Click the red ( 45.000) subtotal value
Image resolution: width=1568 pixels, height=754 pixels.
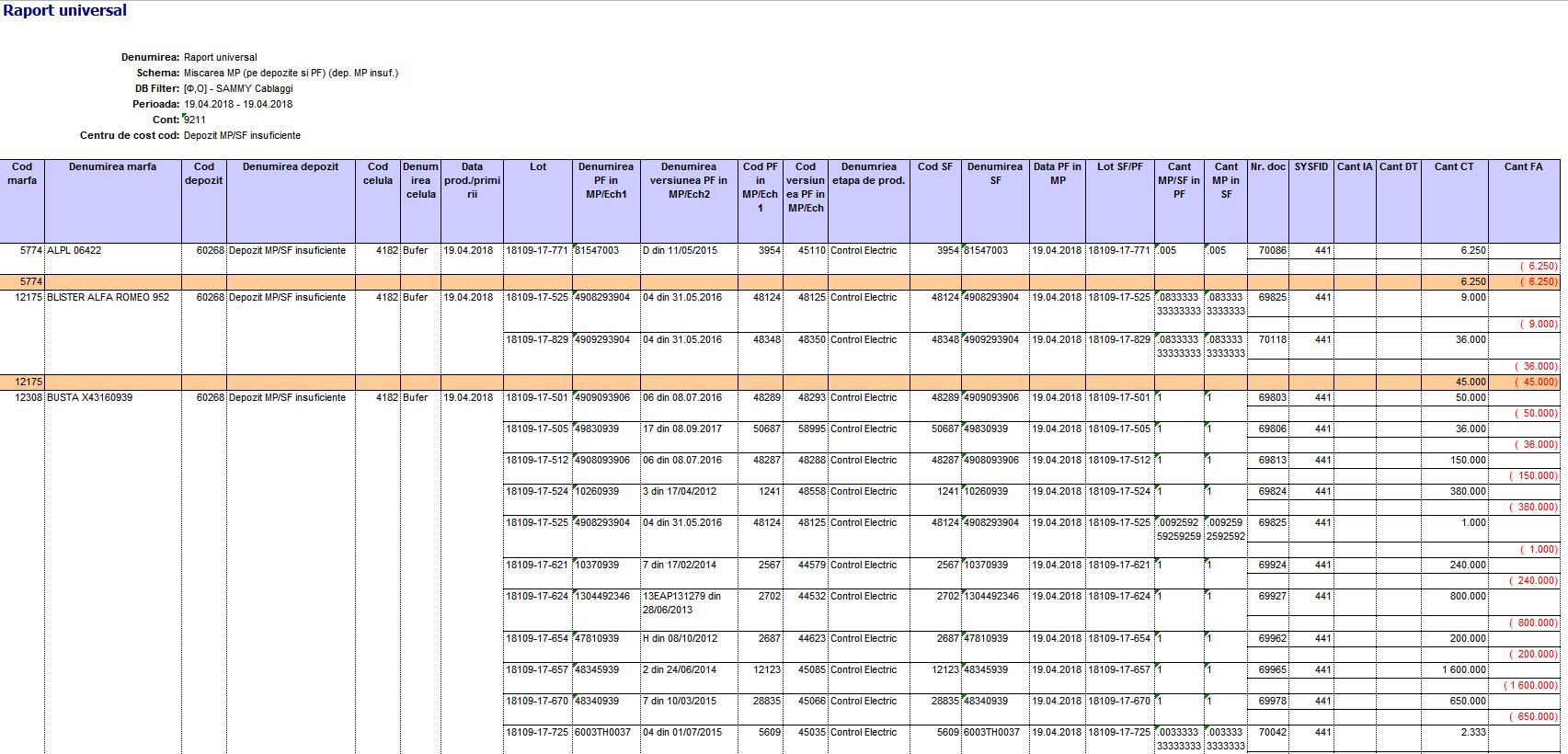tap(1536, 383)
